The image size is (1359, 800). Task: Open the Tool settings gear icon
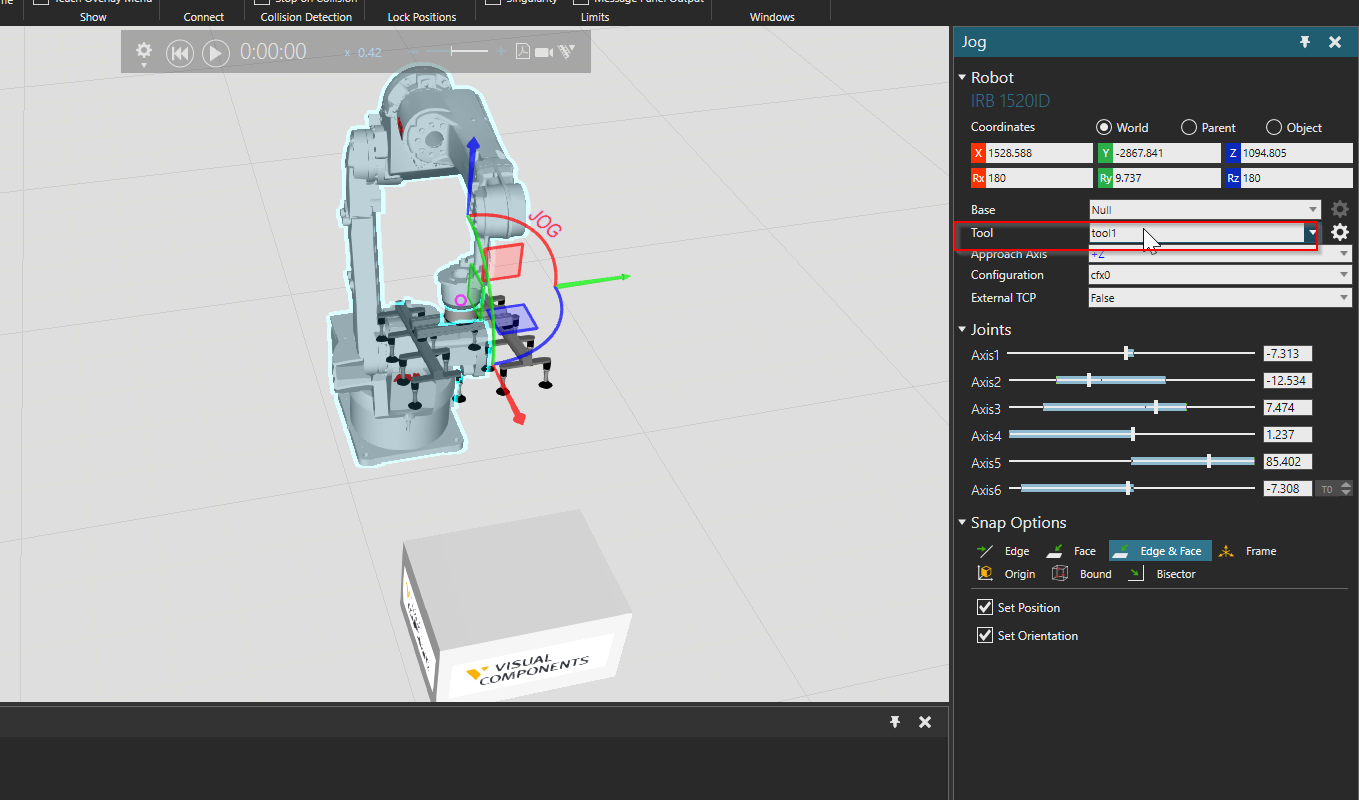pyautogui.click(x=1340, y=233)
